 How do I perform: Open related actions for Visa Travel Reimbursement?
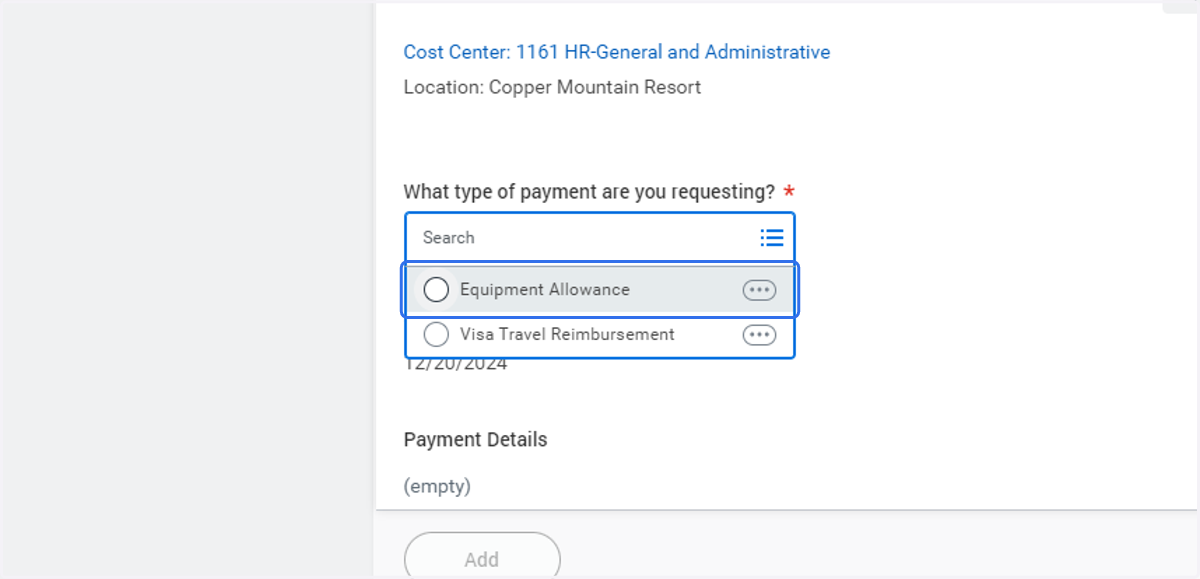pyautogui.click(x=759, y=335)
